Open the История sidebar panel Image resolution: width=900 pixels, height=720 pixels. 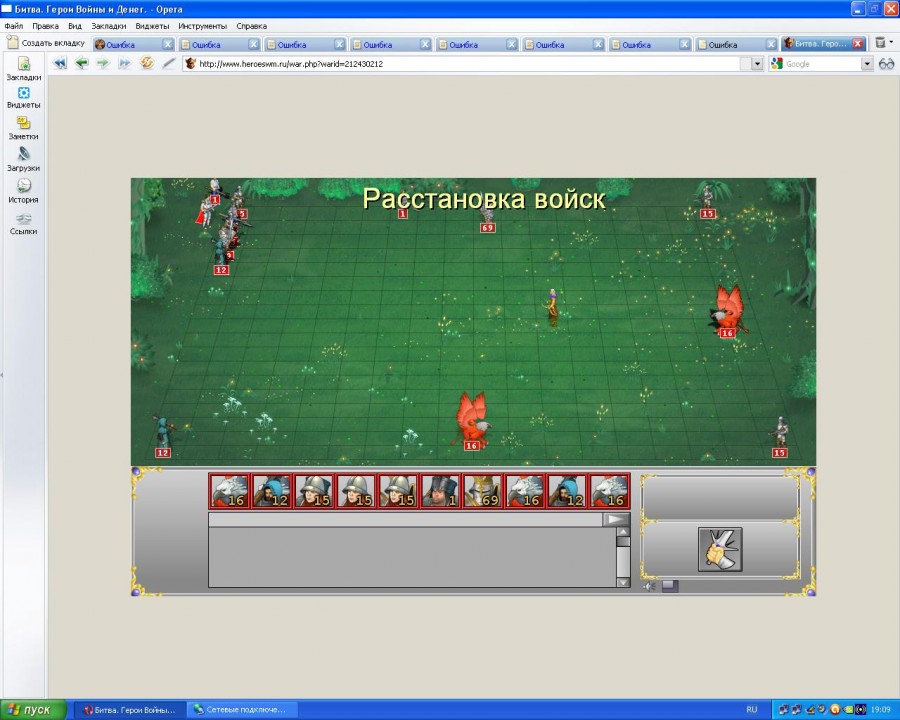24,191
